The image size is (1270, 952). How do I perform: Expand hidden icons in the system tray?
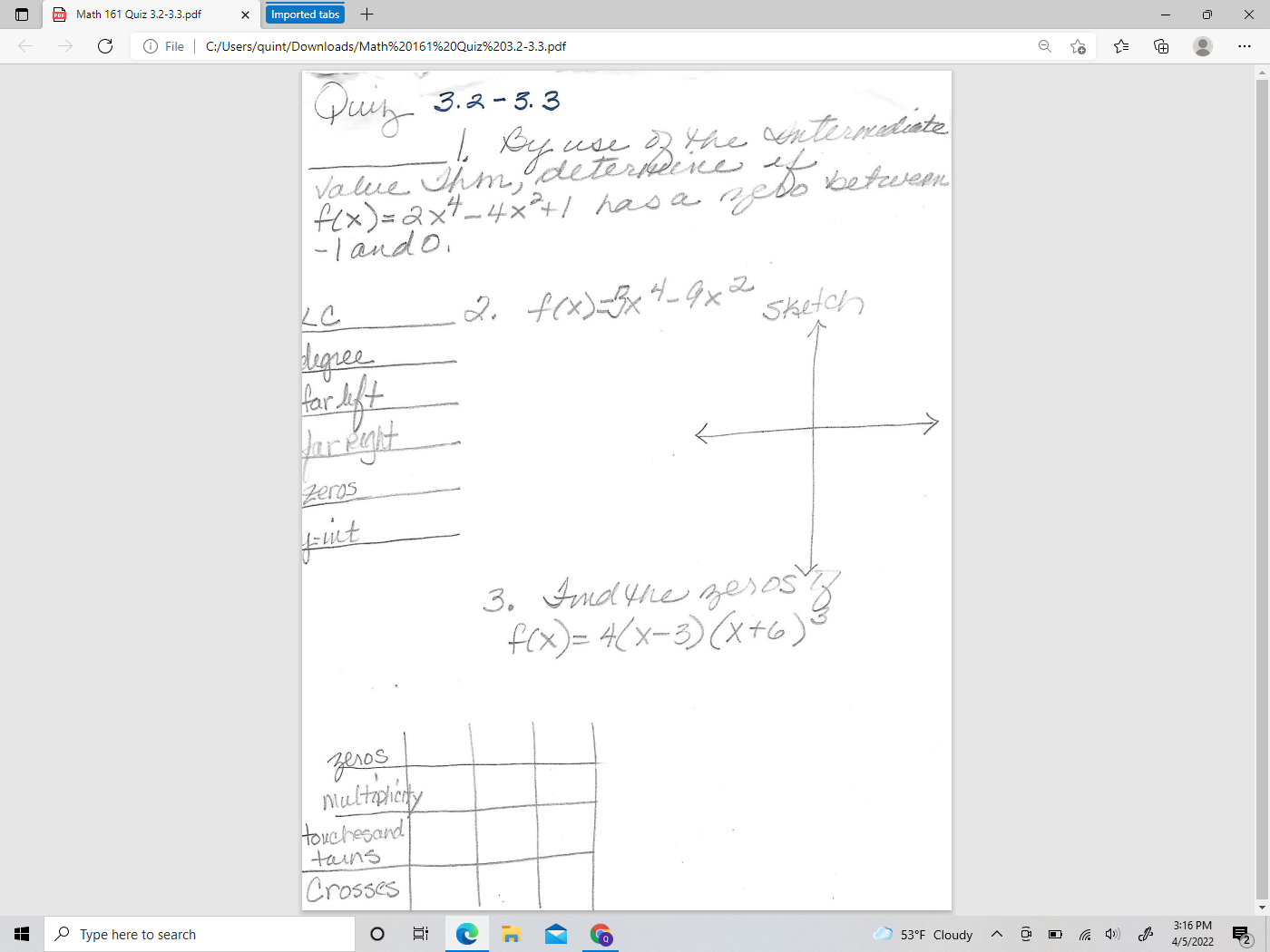996,933
